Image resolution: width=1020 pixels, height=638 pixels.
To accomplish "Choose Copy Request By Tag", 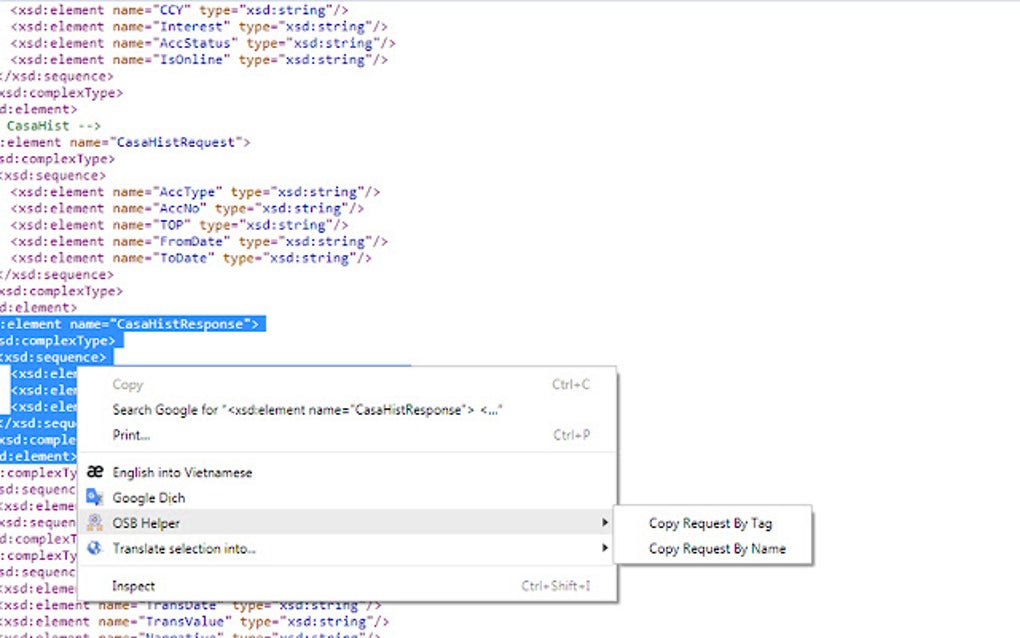I will point(712,522).
